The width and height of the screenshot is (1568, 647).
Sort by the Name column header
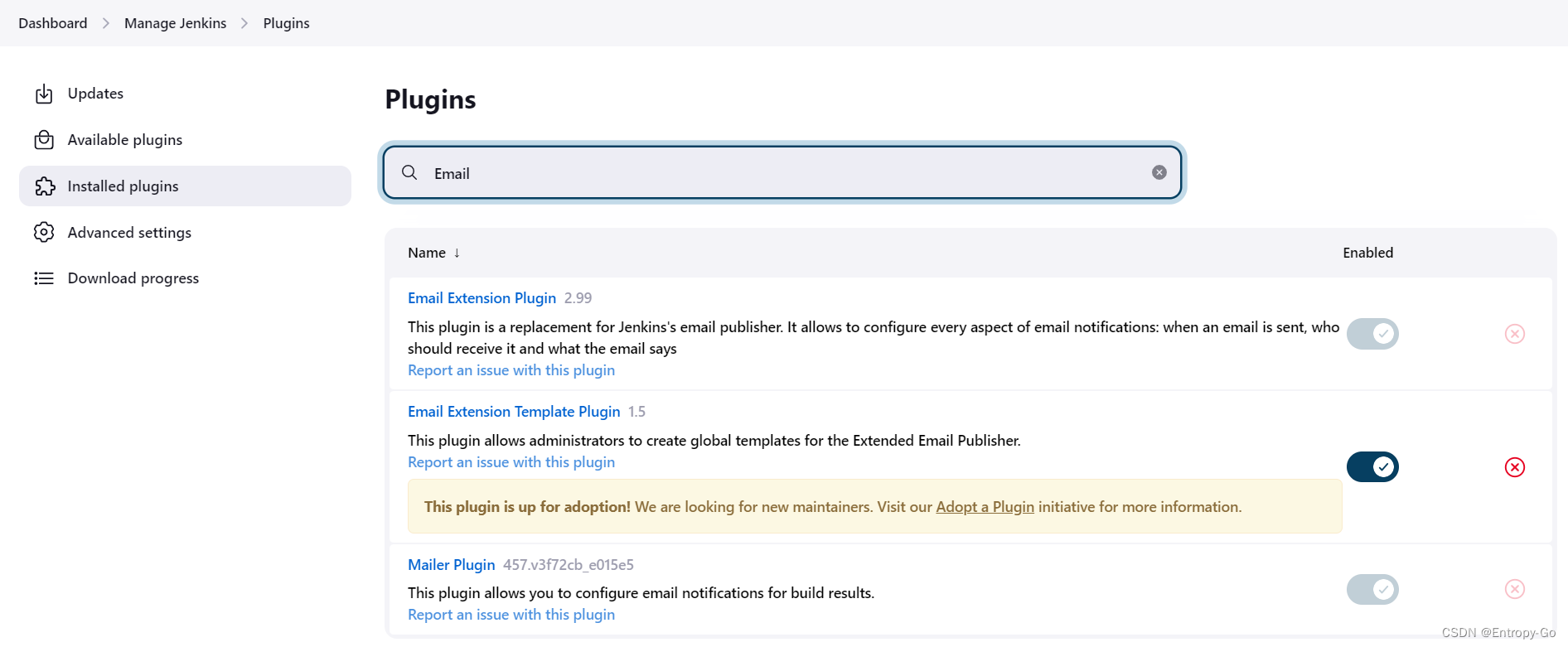[x=433, y=253]
